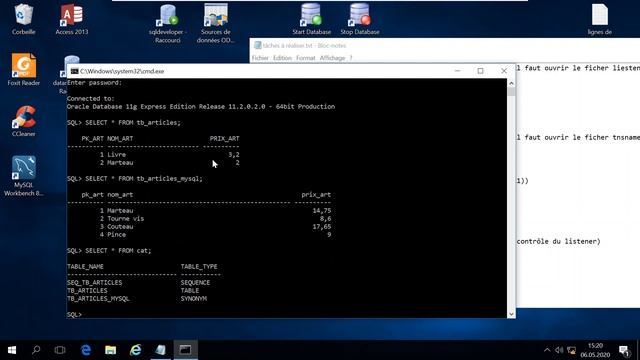Click 'SELECT * FROM tb_articles_mysql;' command

[144, 178]
